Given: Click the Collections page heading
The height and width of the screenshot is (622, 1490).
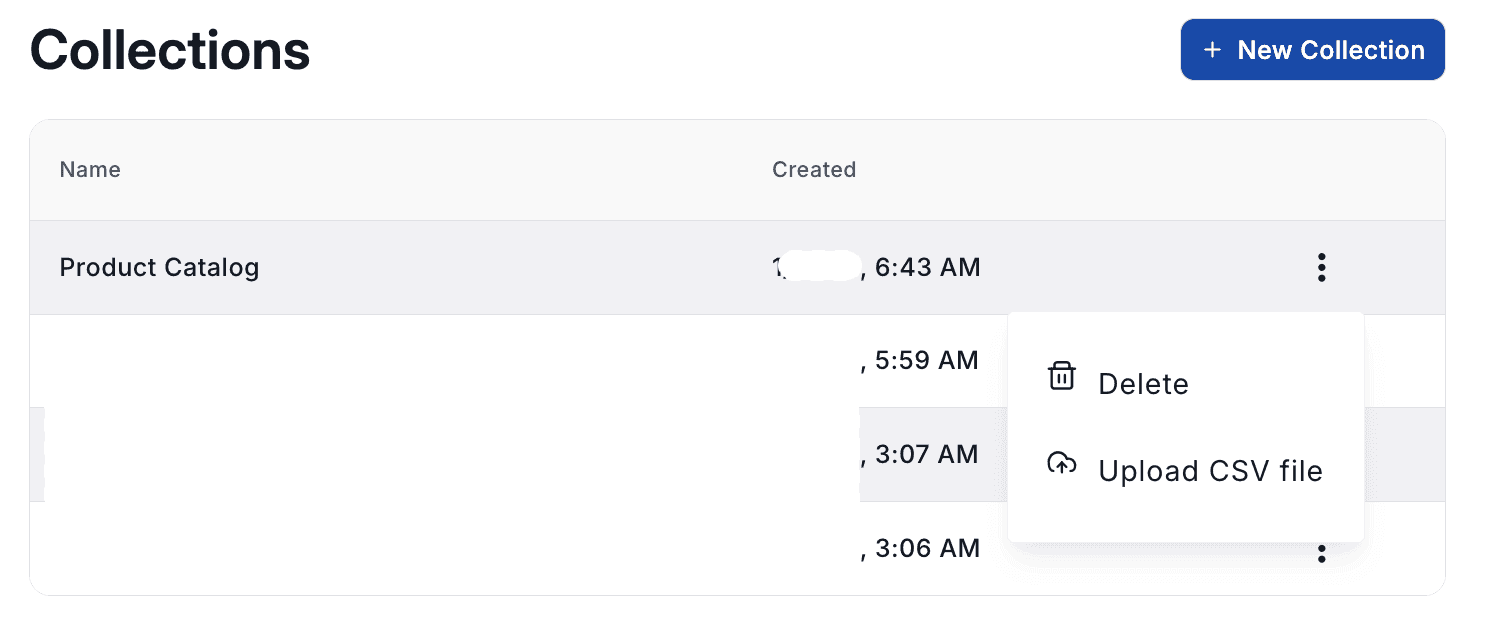Looking at the screenshot, I should [170, 50].
